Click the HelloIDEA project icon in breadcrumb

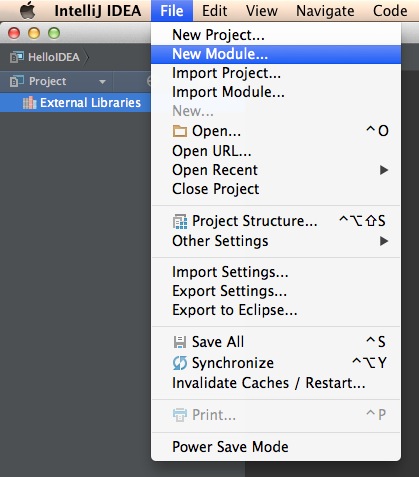coord(17,57)
